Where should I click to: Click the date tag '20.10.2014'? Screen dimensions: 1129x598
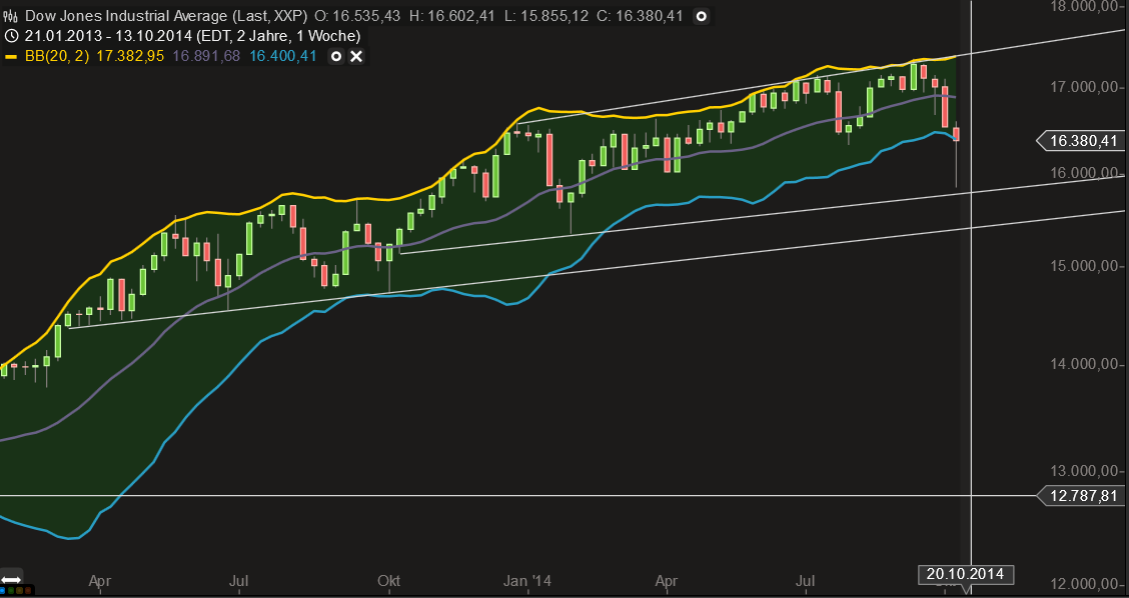click(965, 574)
